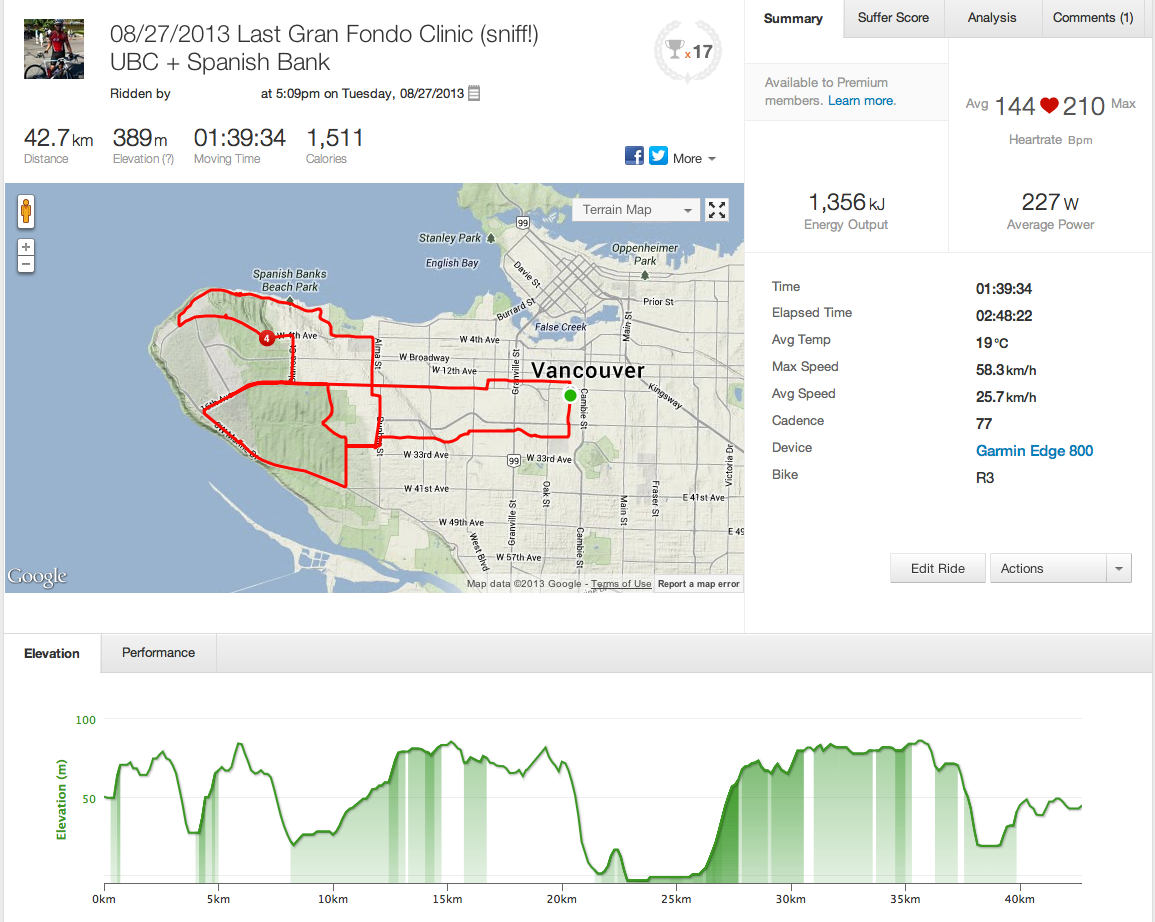
Task: Open the Analysis tab
Action: coord(992,18)
